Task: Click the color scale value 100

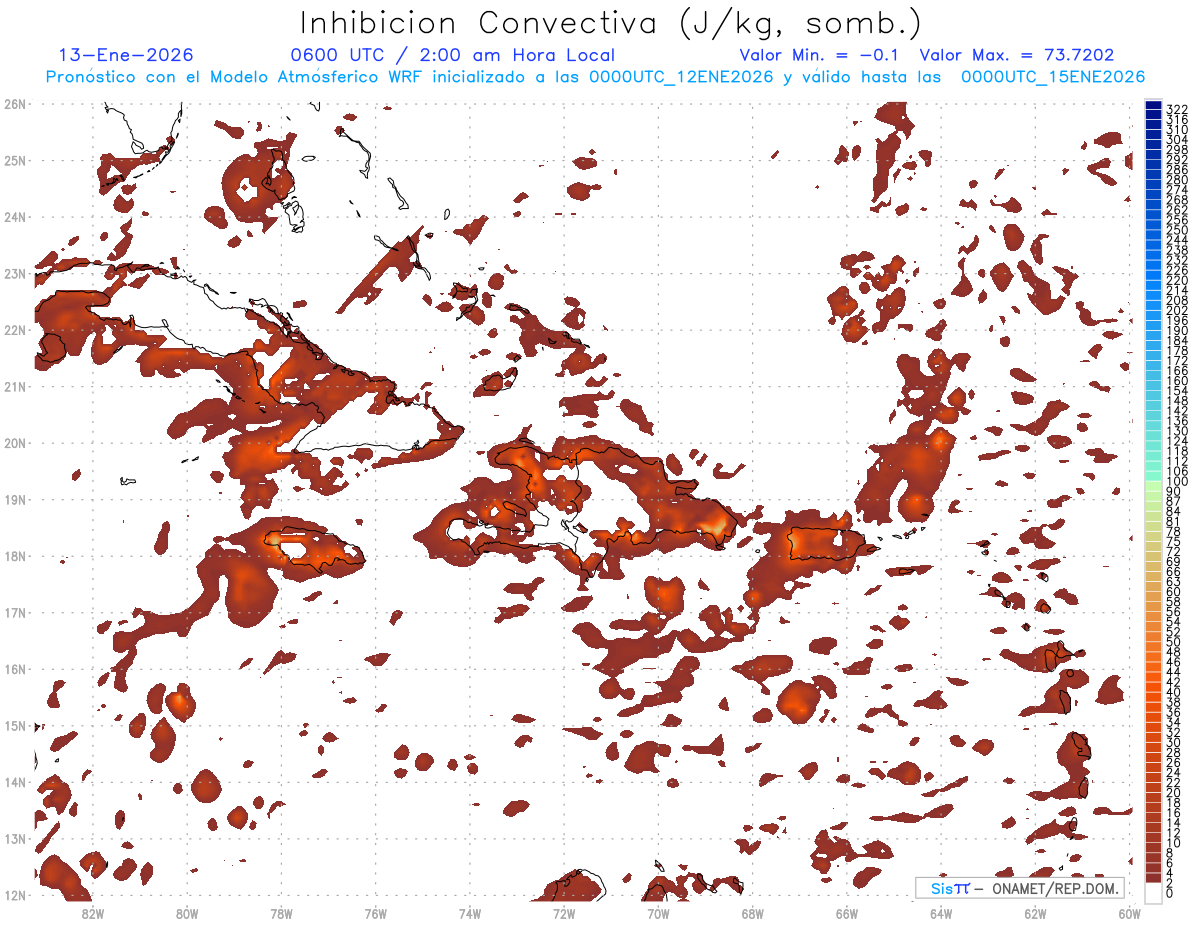Action: [x=1176, y=482]
